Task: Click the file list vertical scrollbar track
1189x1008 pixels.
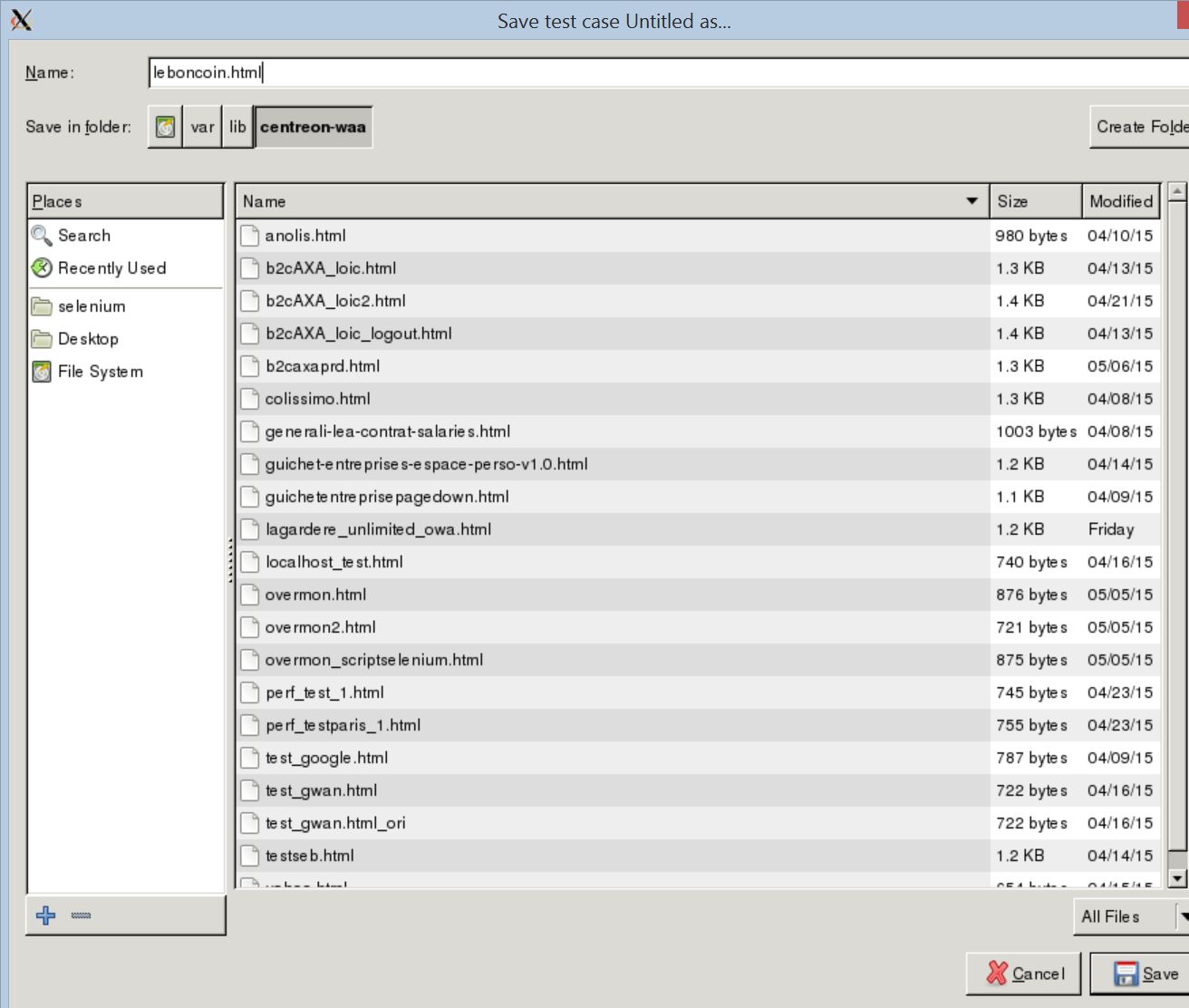Action: point(1177,535)
